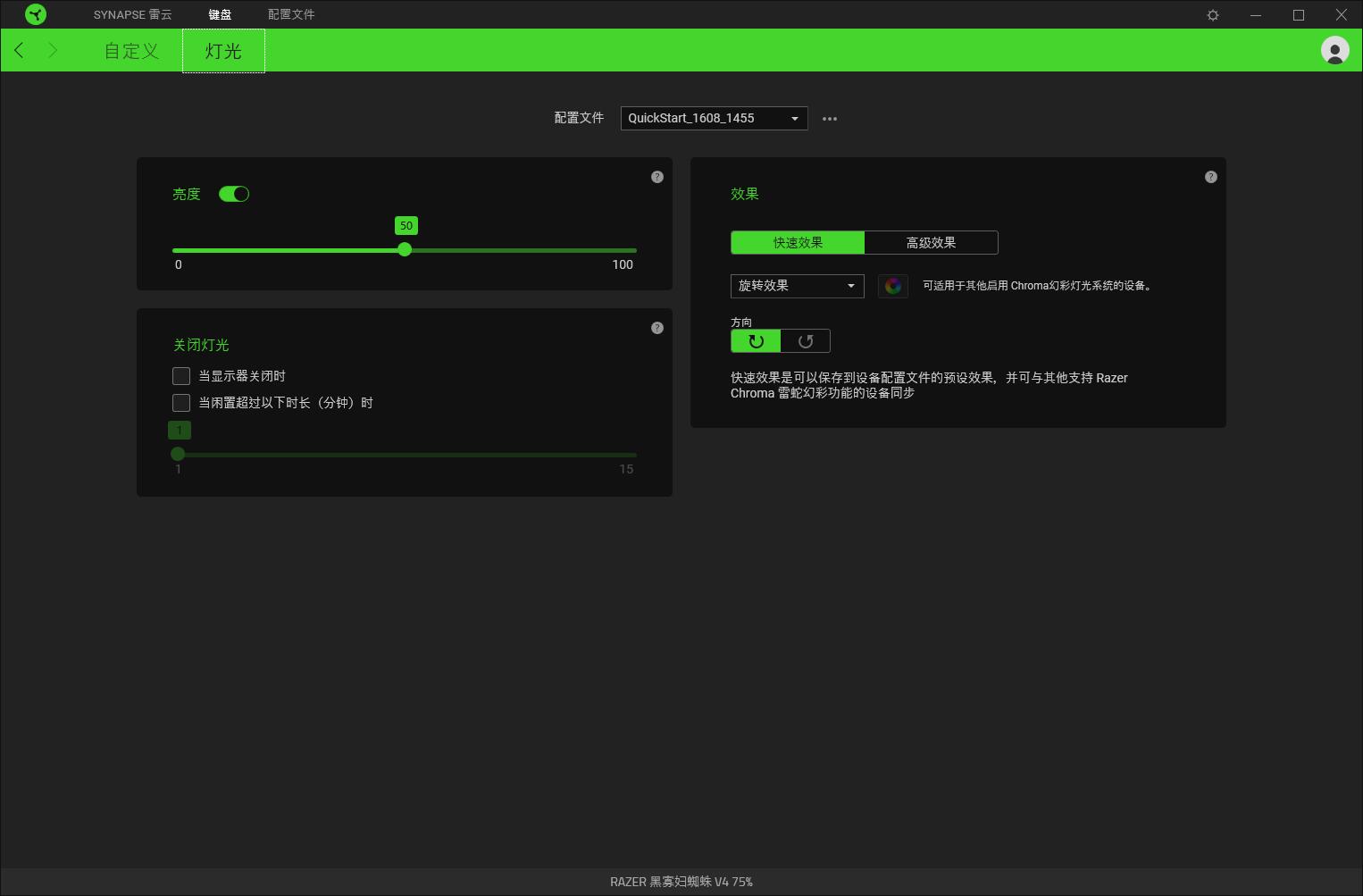Click brightness slider handle at 50
The height and width of the screenshot is (896, 1363).
405,250
